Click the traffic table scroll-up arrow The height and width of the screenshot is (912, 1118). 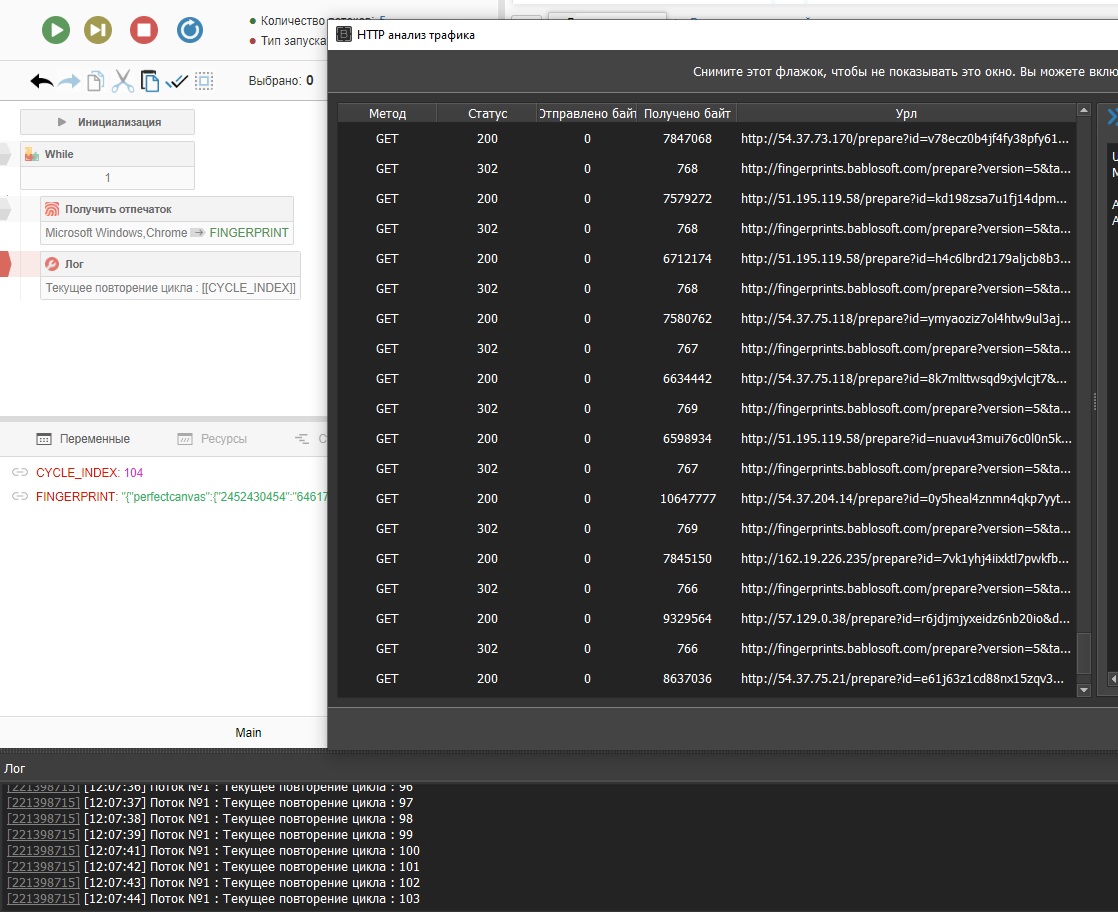click(x=1083, y=110)
